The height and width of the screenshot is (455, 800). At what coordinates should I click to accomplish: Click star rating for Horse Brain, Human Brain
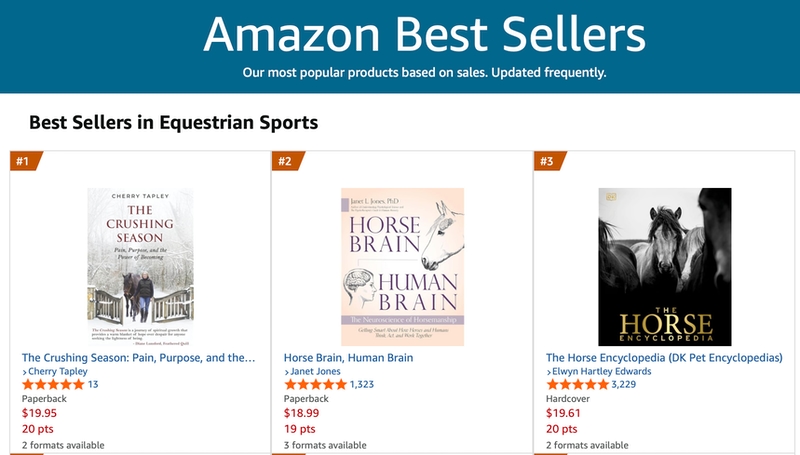(x=315, y=385)
